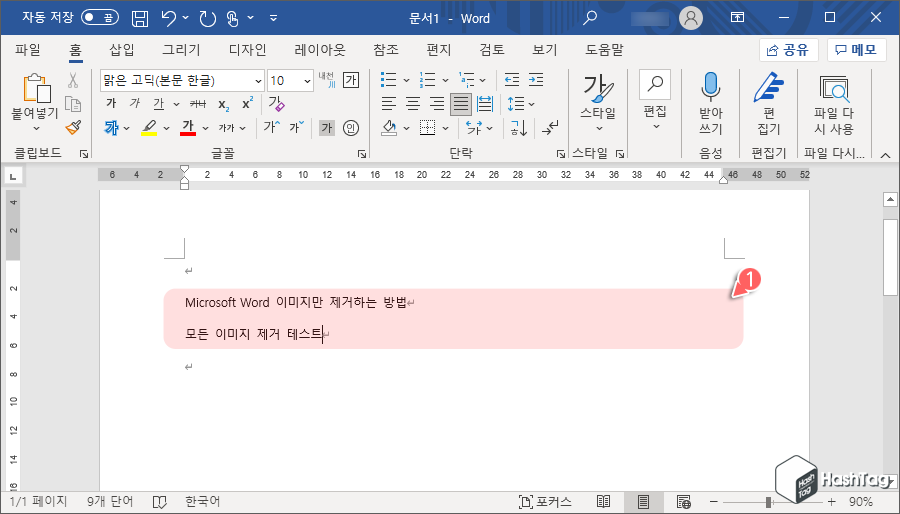Switch to the Layout tab
The height and width of the screenshot is (514, 900).
click(x=320, y=50)
